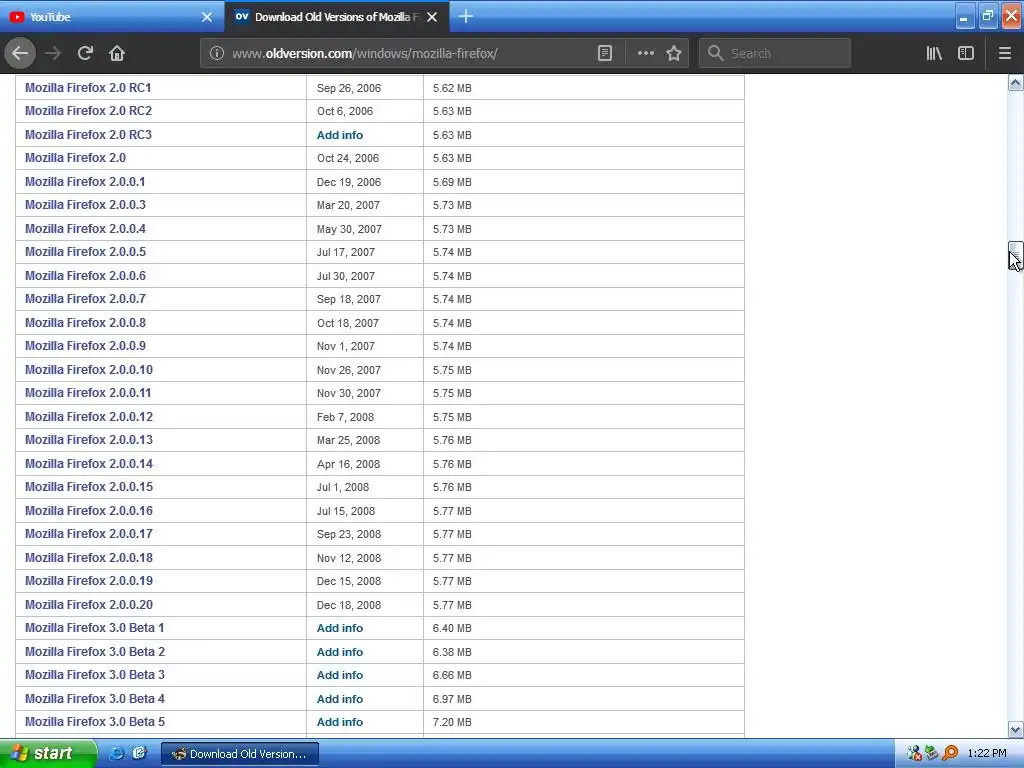Close the Download Old Versions tab

click(432, 17)
